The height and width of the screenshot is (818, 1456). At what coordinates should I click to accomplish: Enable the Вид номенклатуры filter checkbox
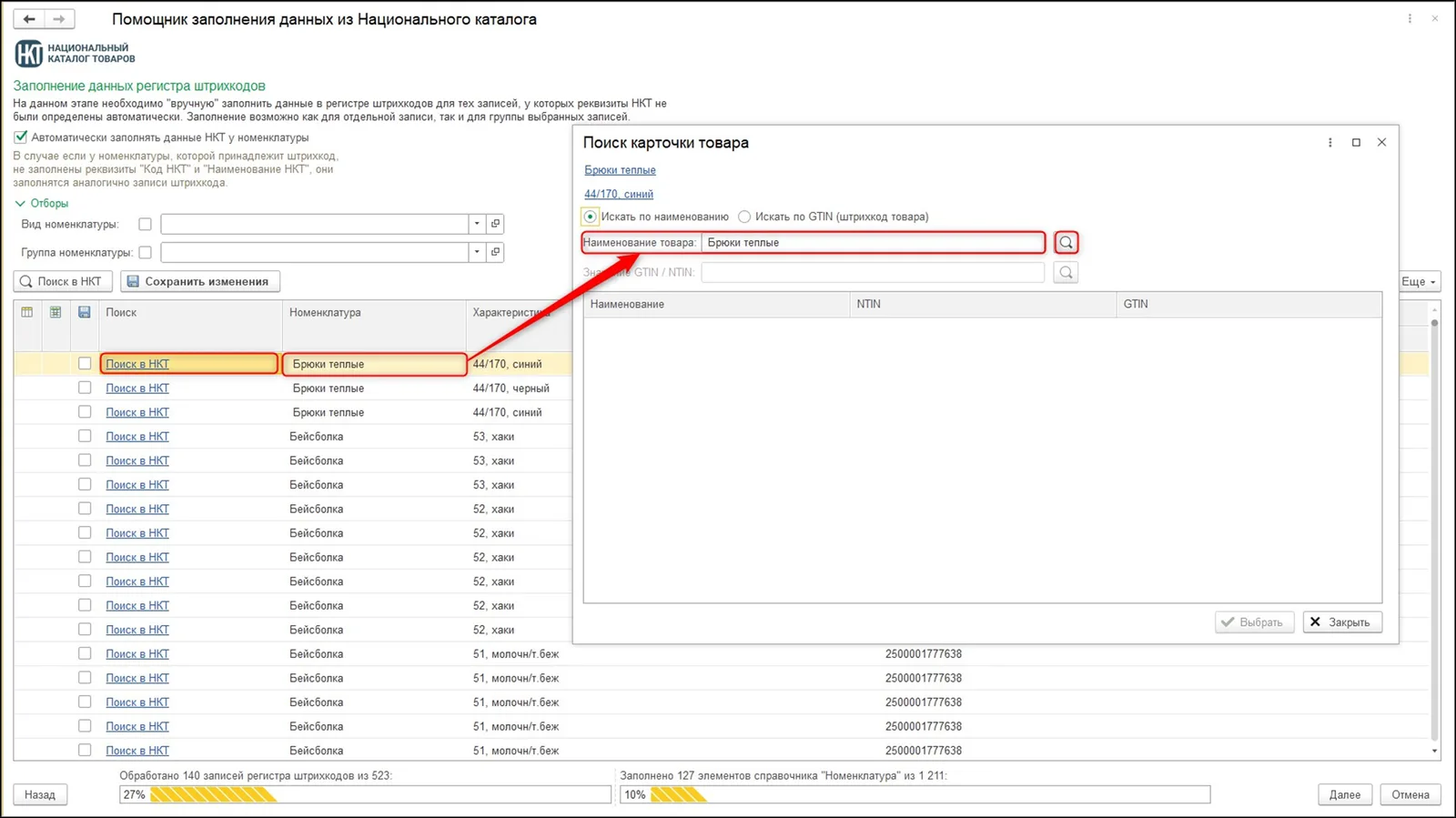tap(145, 224)
